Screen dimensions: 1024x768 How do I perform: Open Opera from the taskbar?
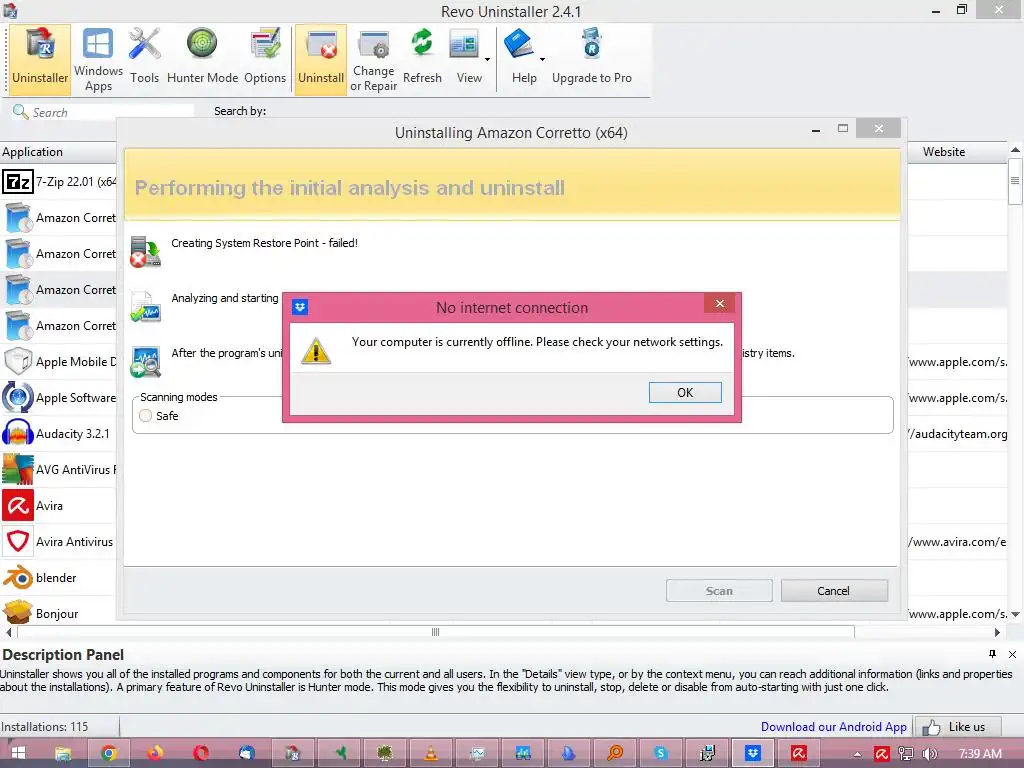point(201,753)
